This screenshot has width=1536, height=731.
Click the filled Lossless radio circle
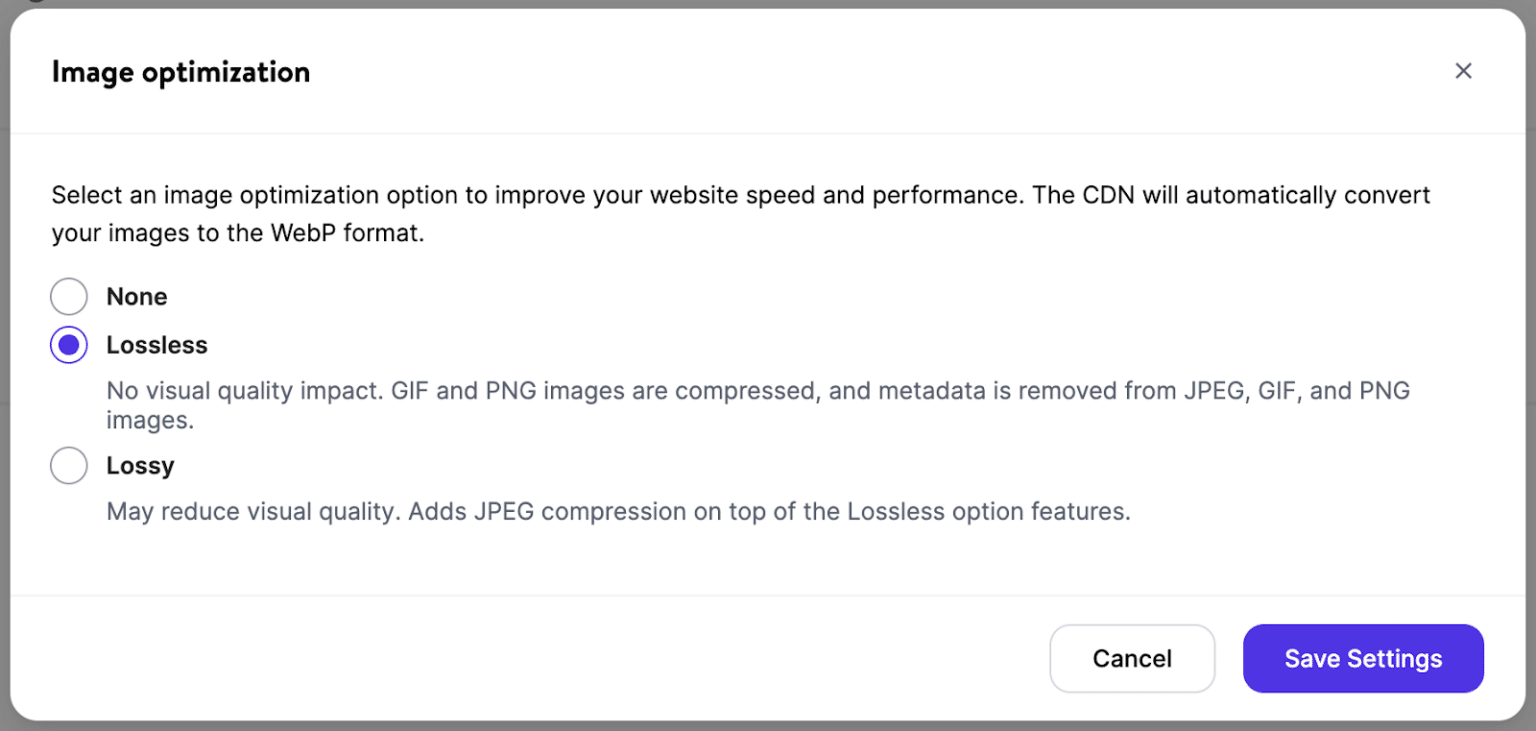pos(68,344)
